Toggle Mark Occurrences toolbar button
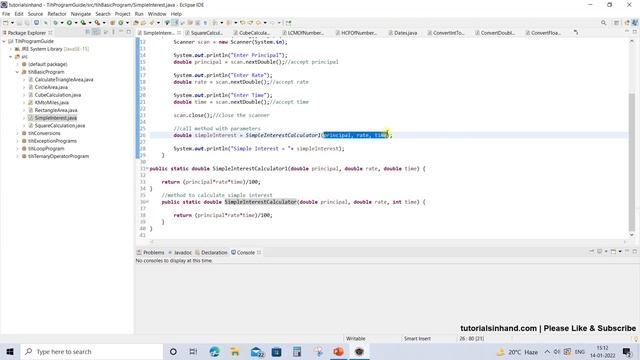640x360 pixels. point(175,23)
